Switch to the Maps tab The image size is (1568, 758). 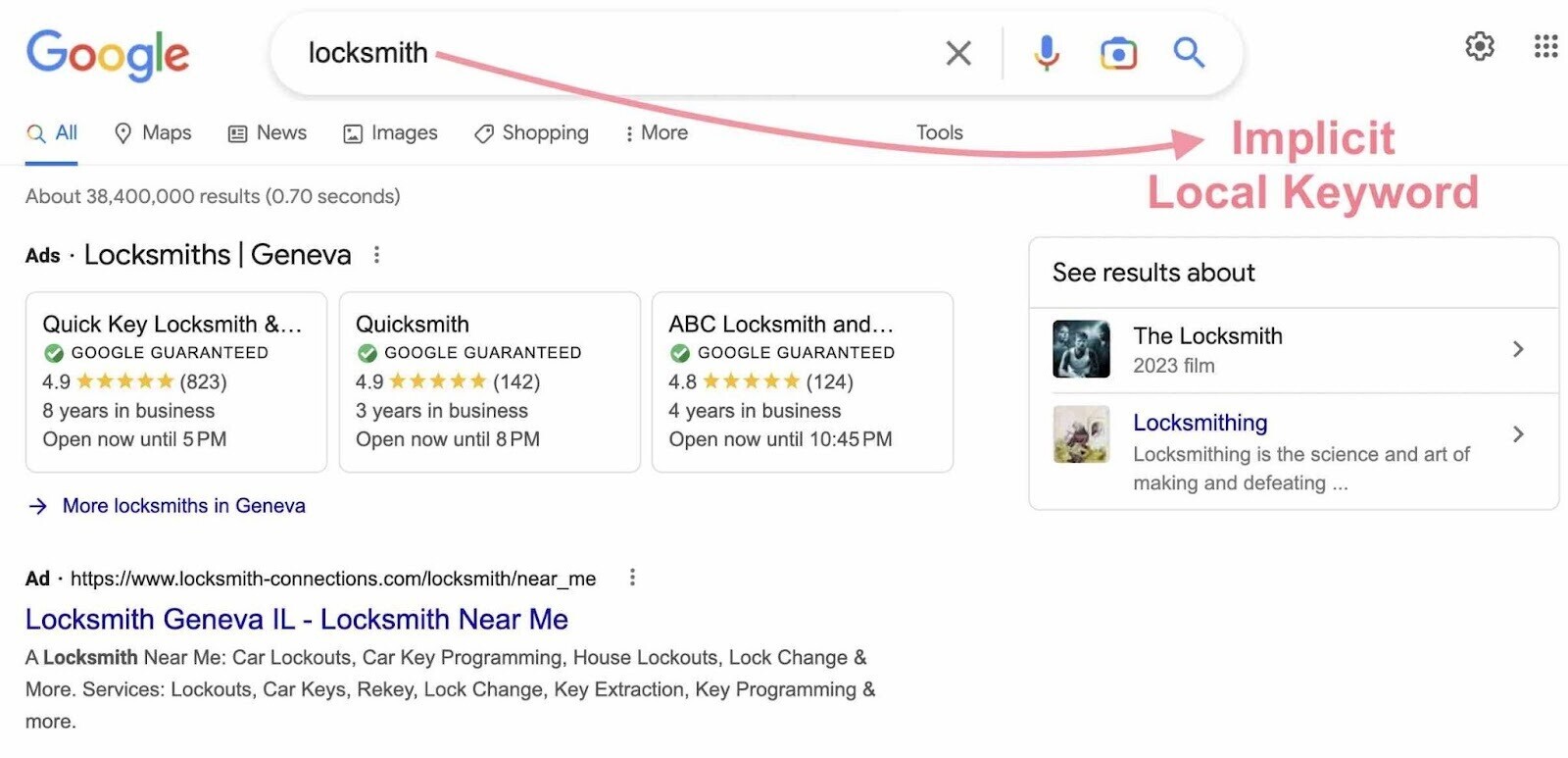coord(153,133)
